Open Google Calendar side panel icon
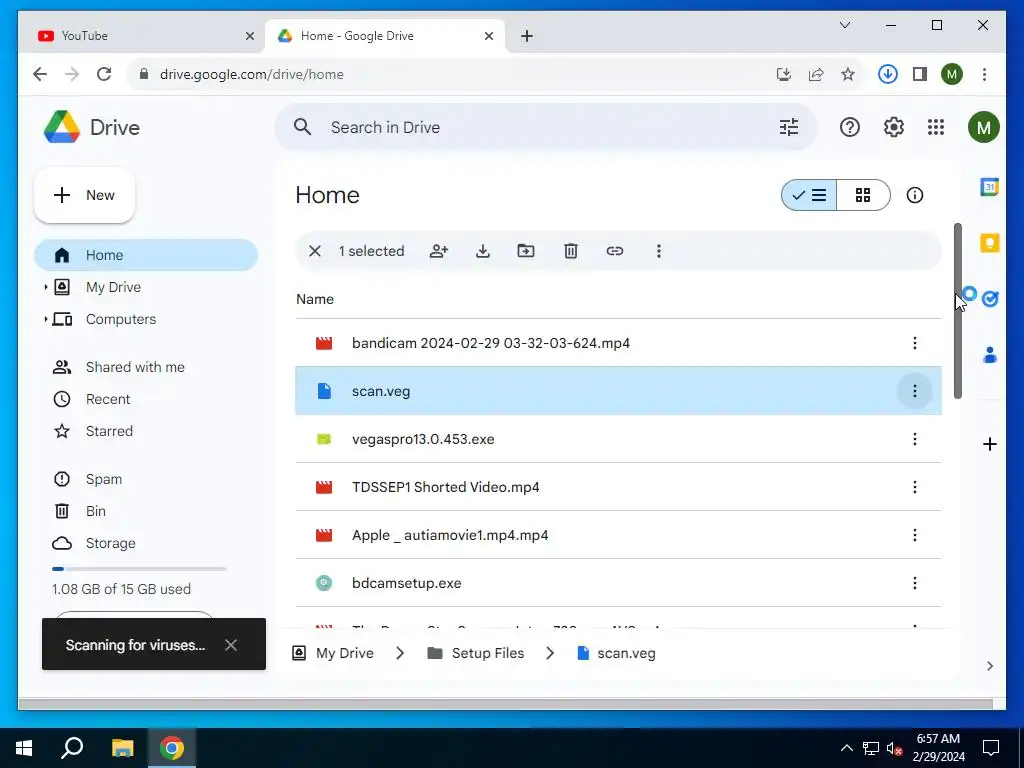The image size is (1024, 768). (989, 187)
